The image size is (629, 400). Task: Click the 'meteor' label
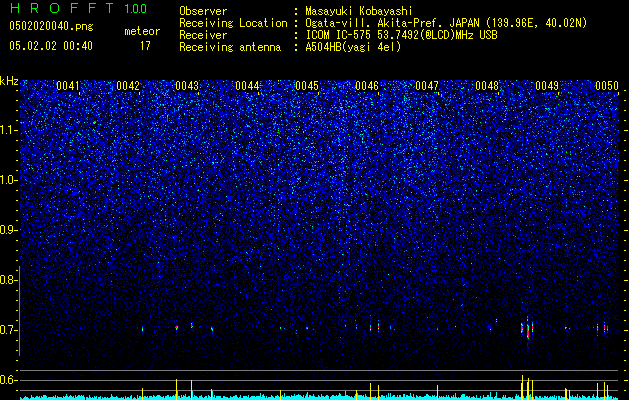[x=142, y=31]
